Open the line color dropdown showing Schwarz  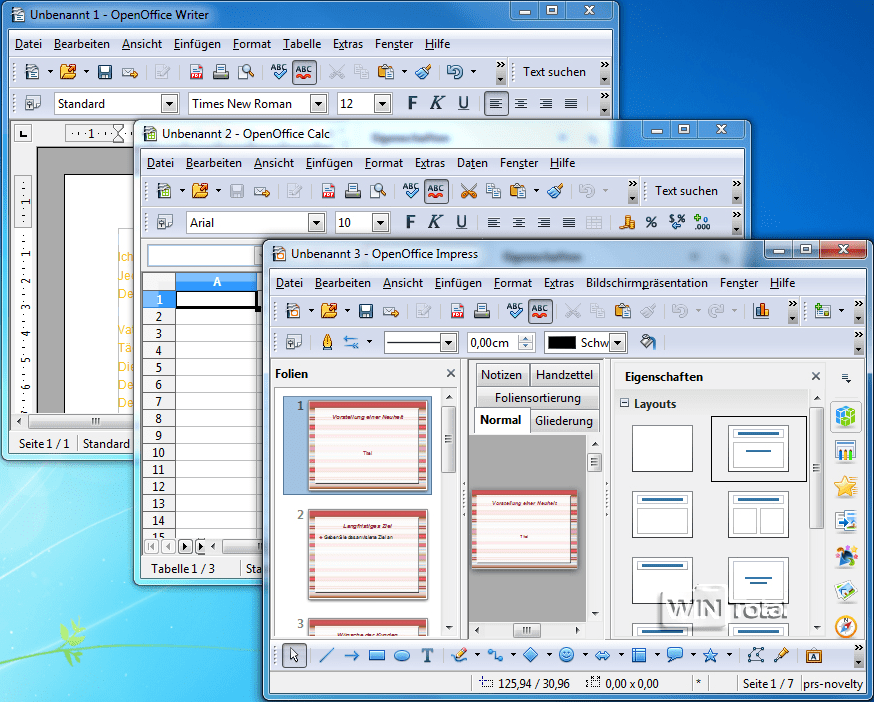pyautogui.click(x=617, y=343)
